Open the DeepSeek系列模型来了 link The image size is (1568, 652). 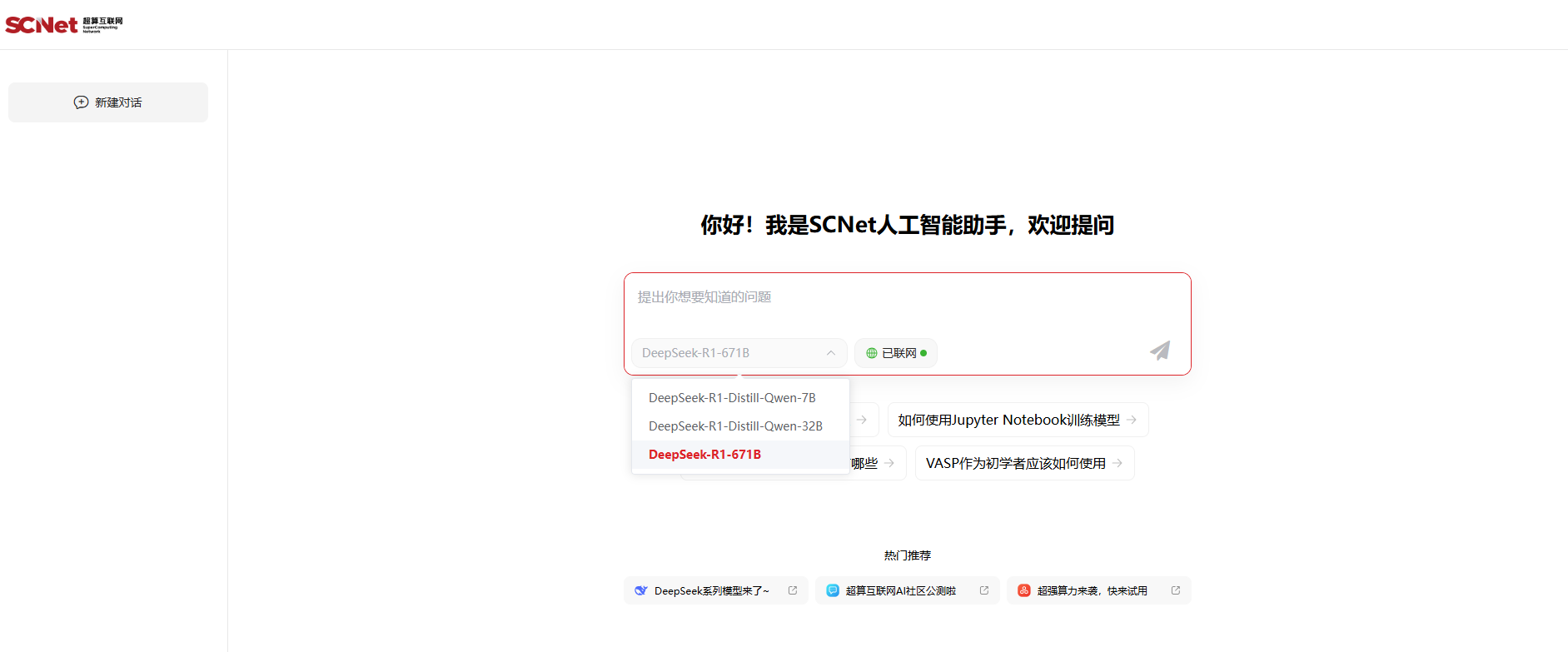[715, 590]
